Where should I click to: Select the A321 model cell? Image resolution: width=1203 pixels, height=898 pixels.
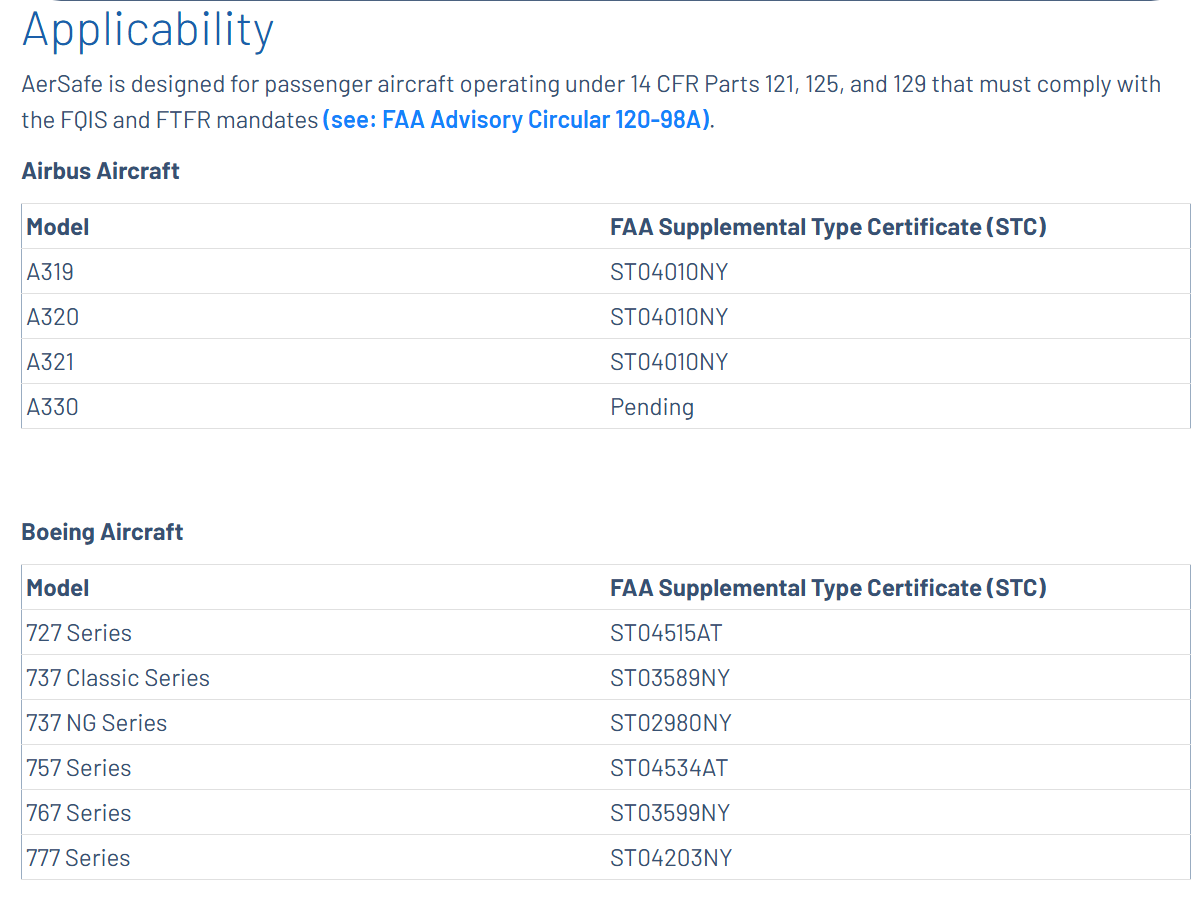tap(50, 362)
